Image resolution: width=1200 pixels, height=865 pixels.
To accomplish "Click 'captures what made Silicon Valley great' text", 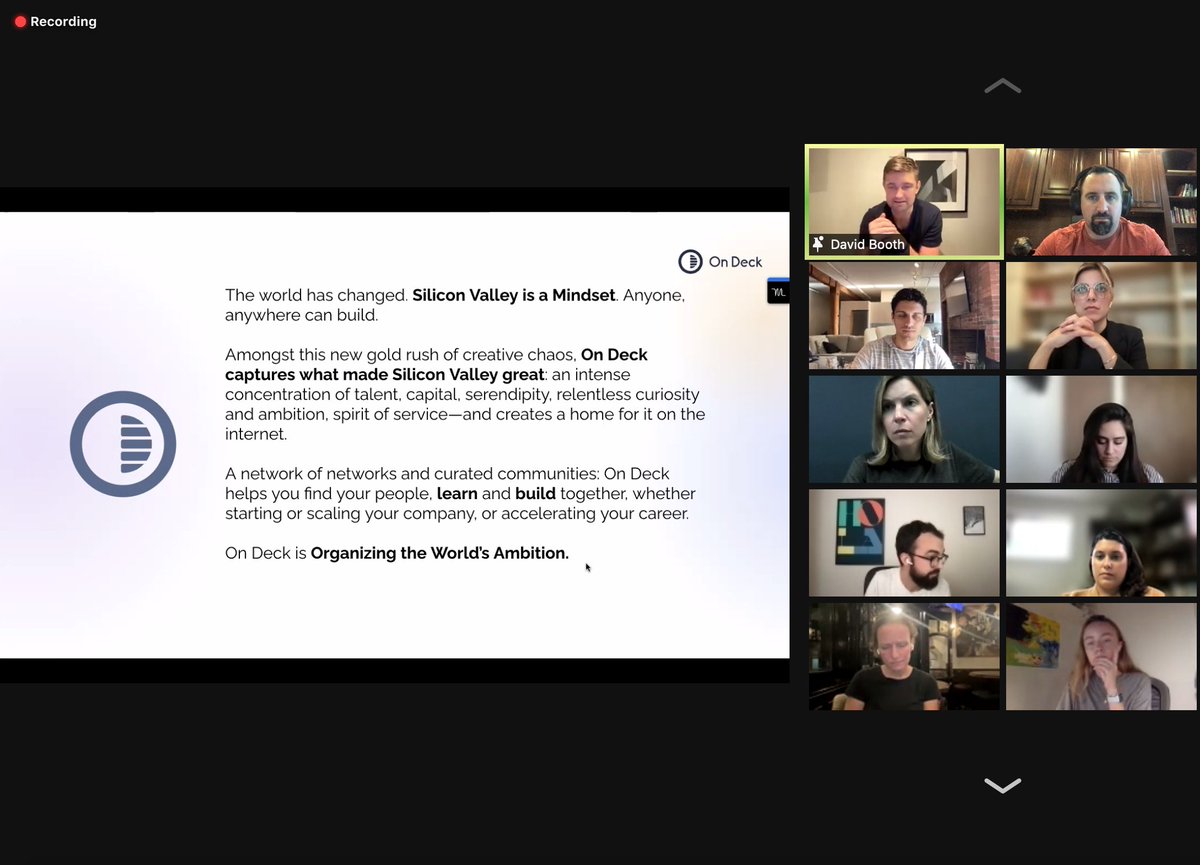I will click(x=384, y=375).
